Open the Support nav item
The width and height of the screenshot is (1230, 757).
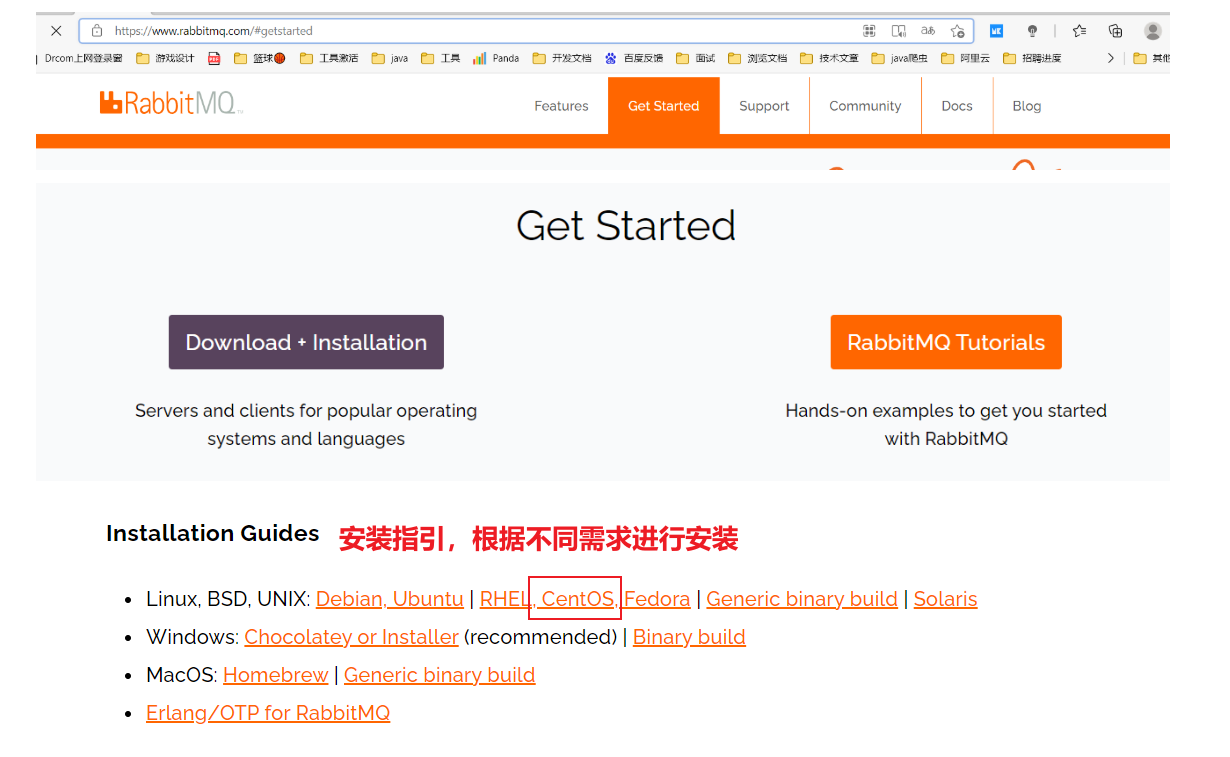[x=764, y=106]
